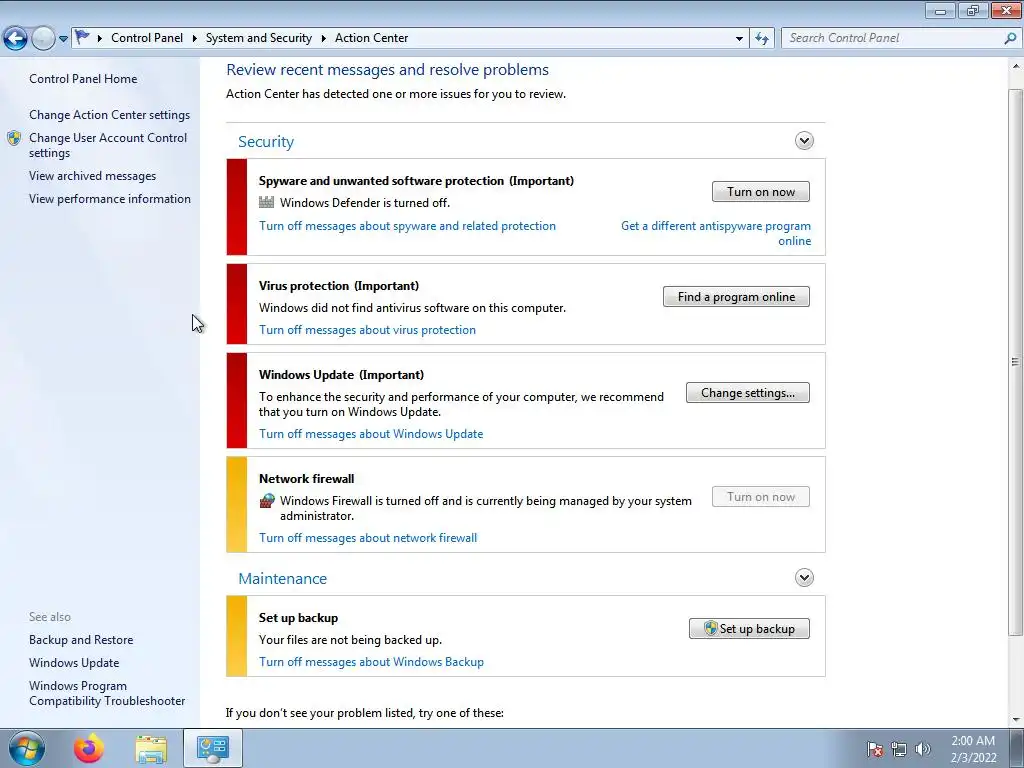Screen dimensions: 1024x768
Task: Collapse the Maintenance section chevron
Action: 804,577
